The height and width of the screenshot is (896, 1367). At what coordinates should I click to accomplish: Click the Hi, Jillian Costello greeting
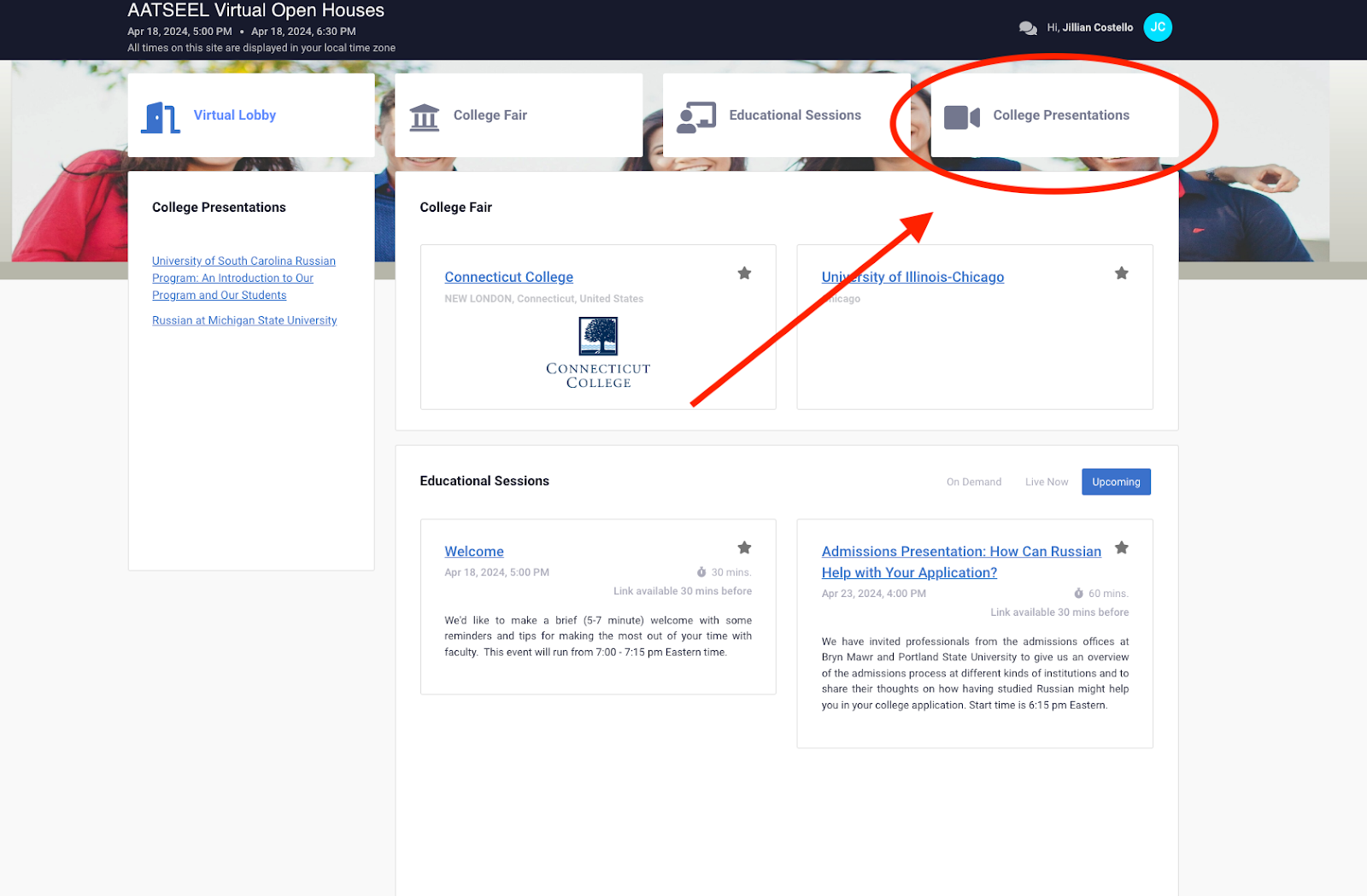(x=1089, y=27)
